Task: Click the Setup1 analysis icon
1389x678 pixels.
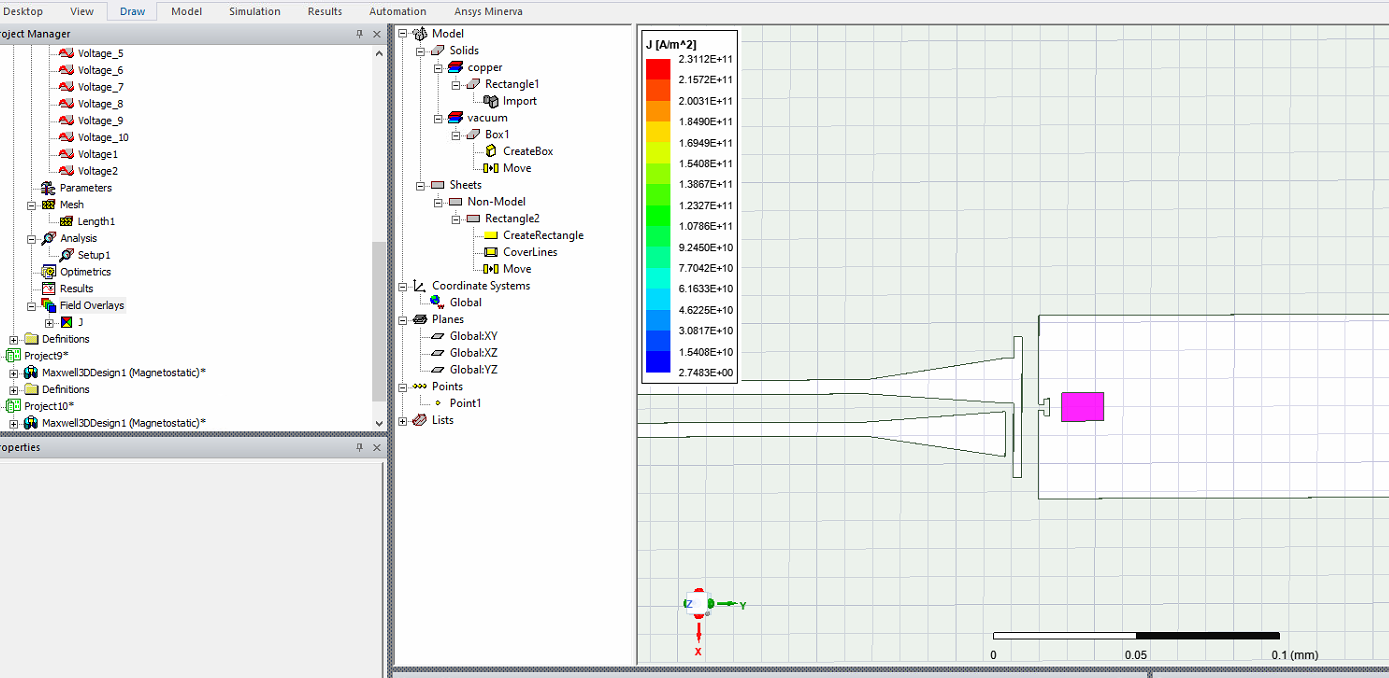Action: (x=66, y=255)
